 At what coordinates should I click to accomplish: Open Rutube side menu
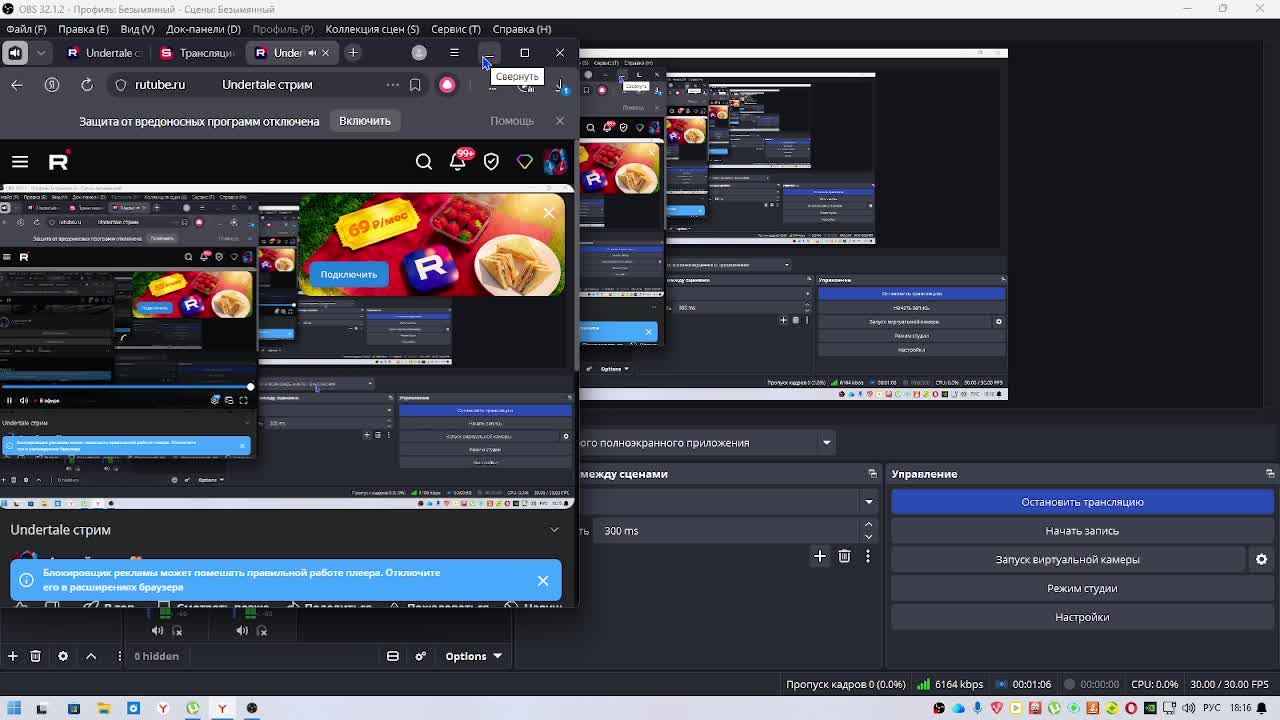20,162
